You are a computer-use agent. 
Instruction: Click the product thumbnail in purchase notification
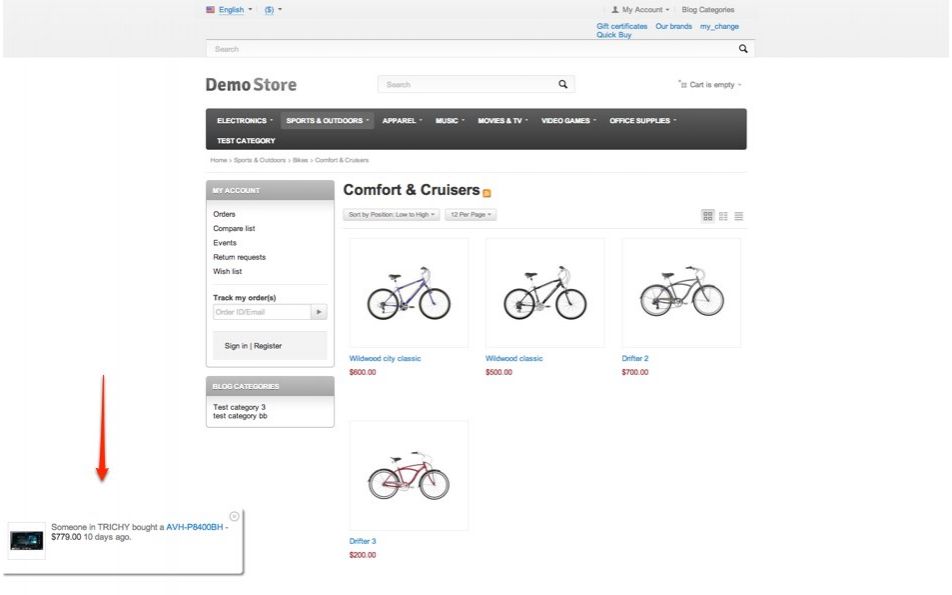coord(27,541)
